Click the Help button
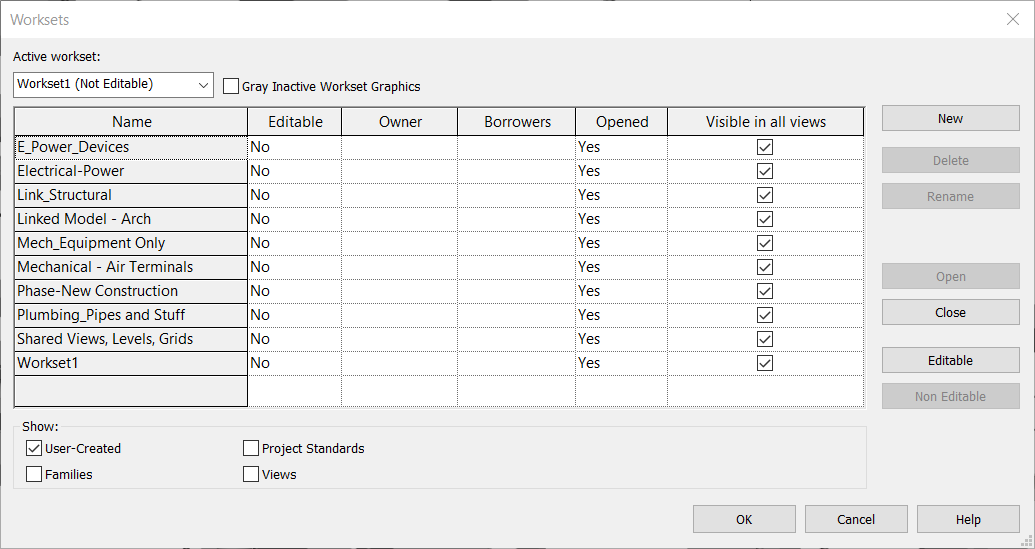The width and height of the screenshot is (1035, 549). (967, 519)
